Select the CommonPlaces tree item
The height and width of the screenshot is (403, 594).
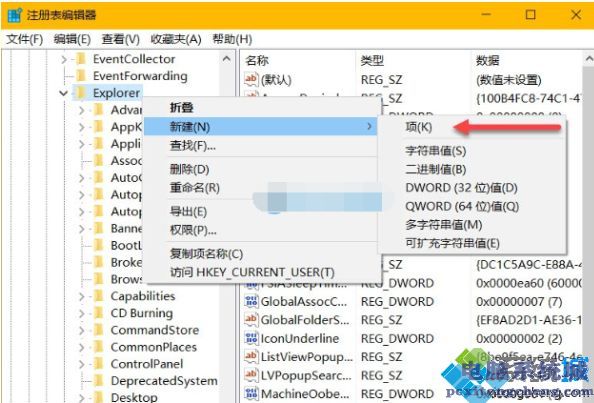pos(153,347)
